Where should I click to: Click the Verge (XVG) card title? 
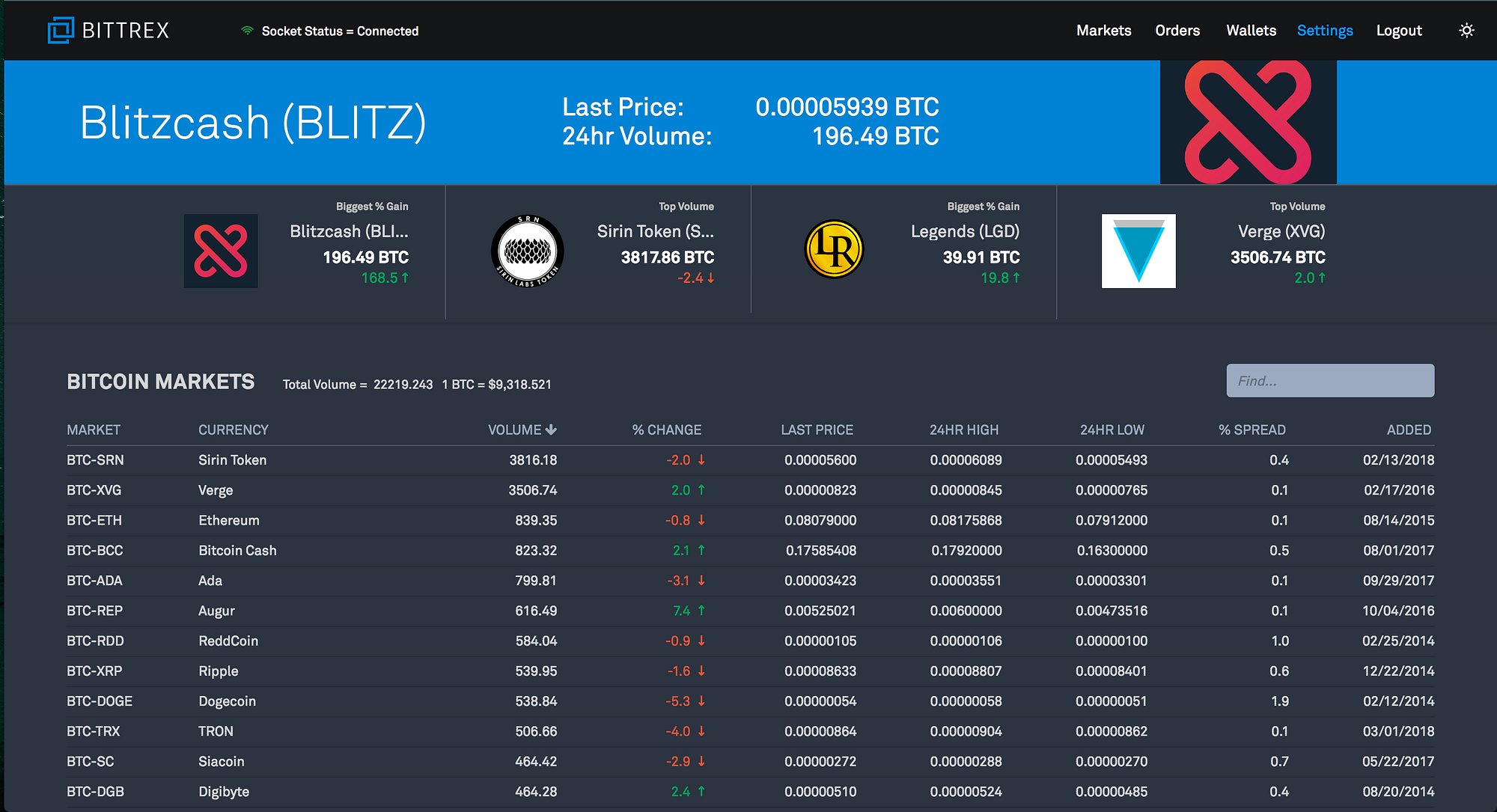1281,231
